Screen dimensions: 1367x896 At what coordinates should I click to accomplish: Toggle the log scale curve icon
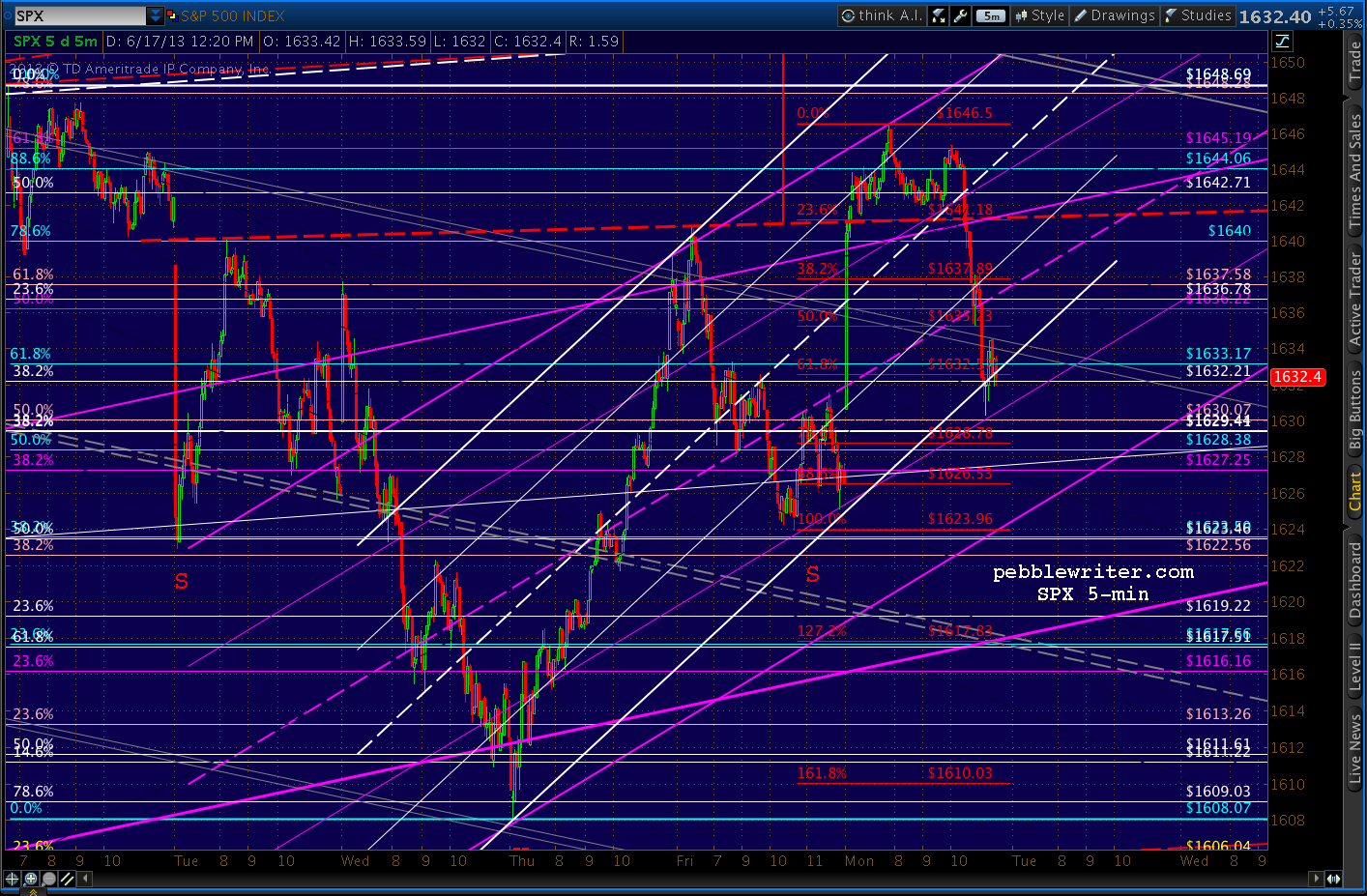click(1282, 41)
